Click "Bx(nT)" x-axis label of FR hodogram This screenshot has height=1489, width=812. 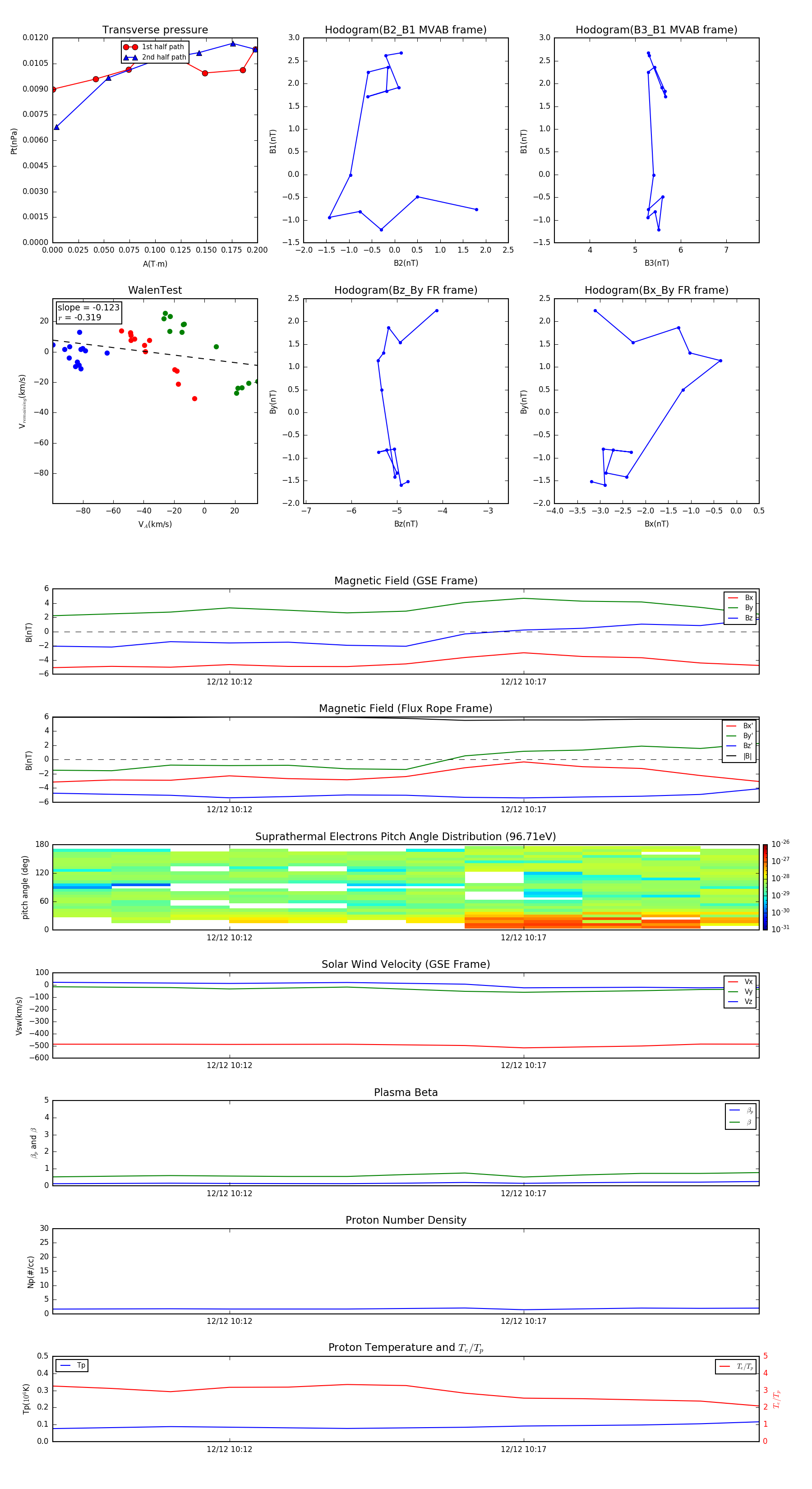[x=656, y=524]
